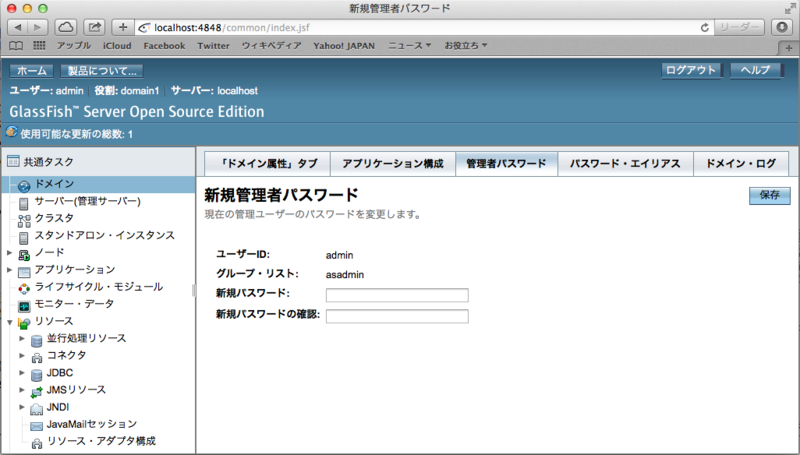Screen dimensions: 800x455
Task: Click the スタンドアロン・インスタンス icon
Action: (x=23, y=238)
